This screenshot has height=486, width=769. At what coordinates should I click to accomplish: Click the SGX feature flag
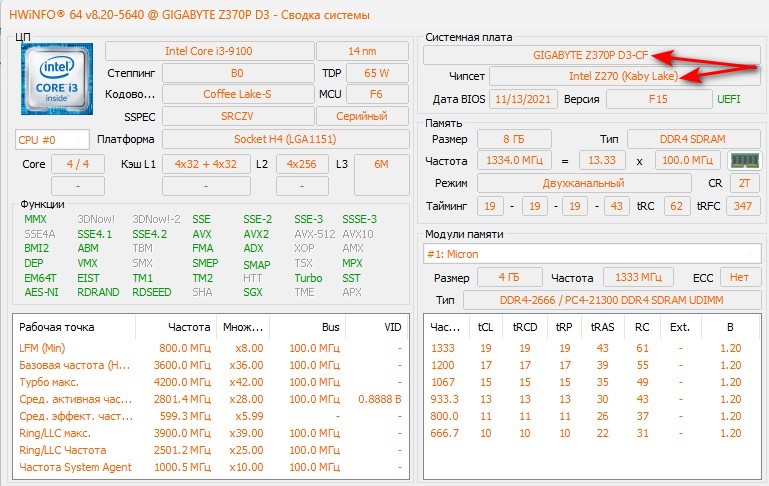tap(253, 292)
